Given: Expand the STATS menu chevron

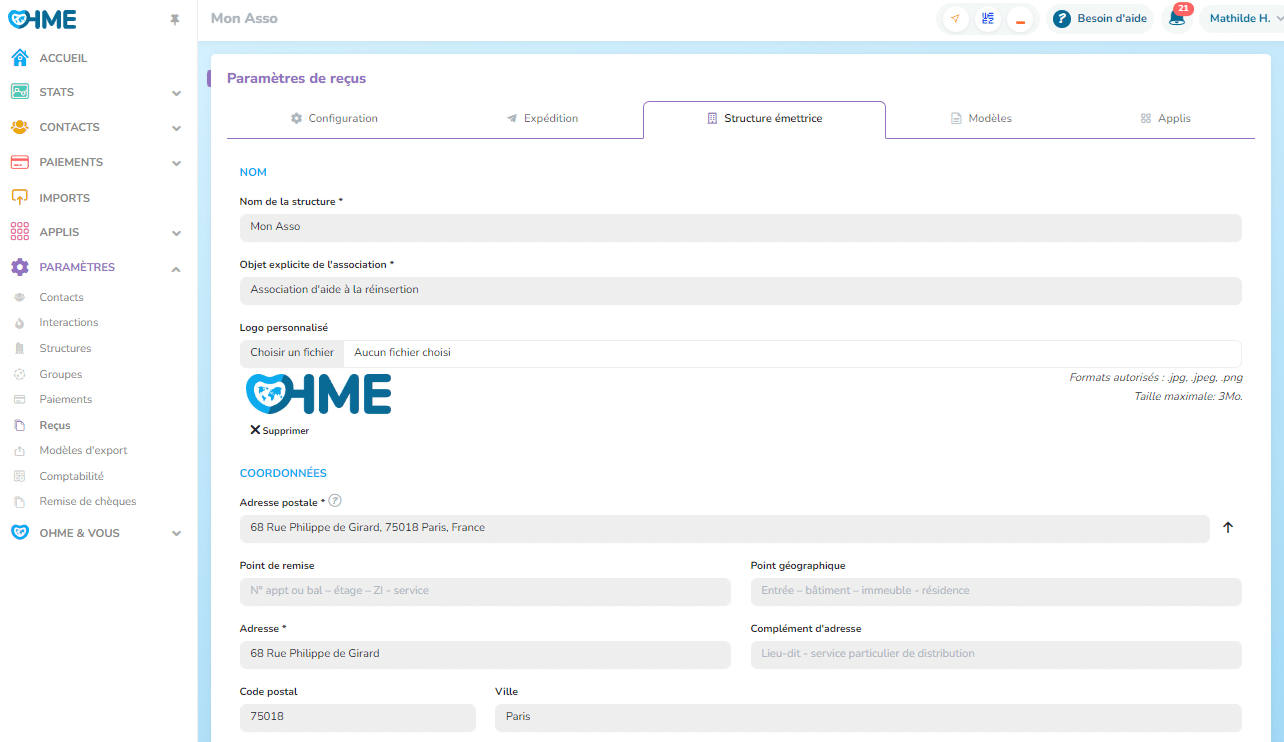Looking at the screenshot, I should pyautogui.click(x=176, y=93).
